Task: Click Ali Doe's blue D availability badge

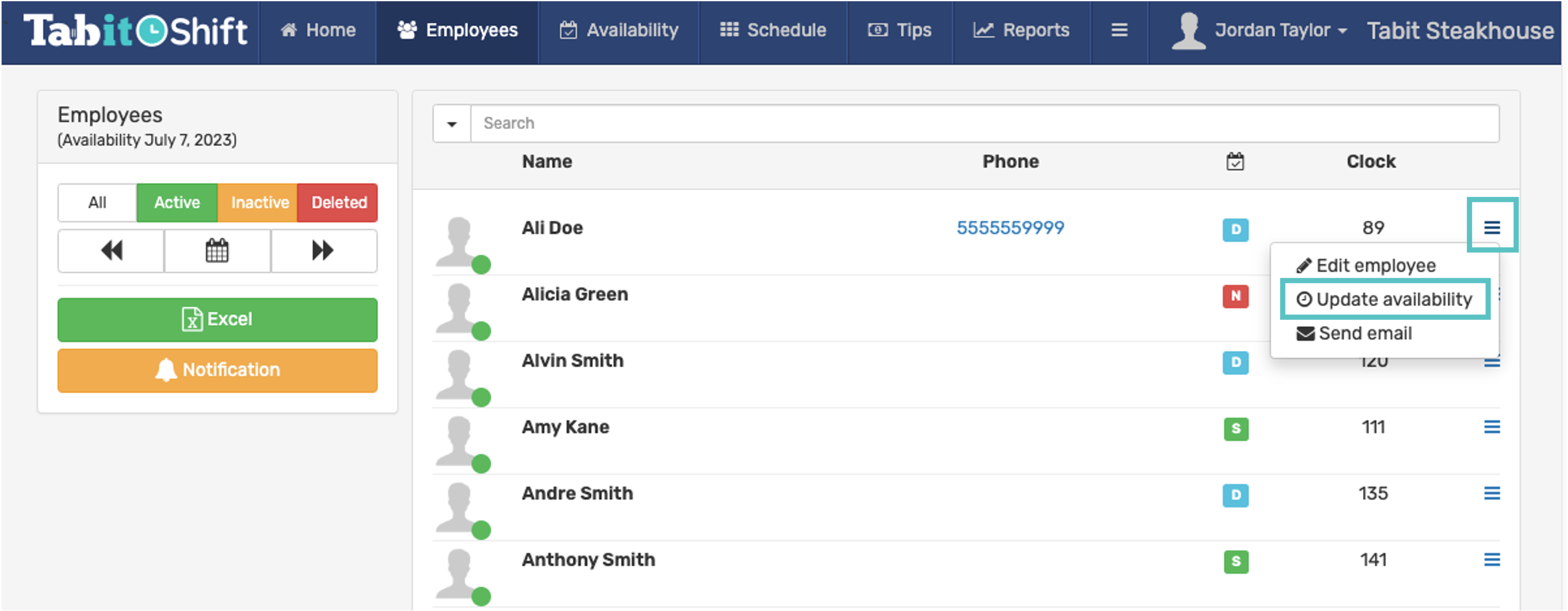Action: (x=1235, y=229)
